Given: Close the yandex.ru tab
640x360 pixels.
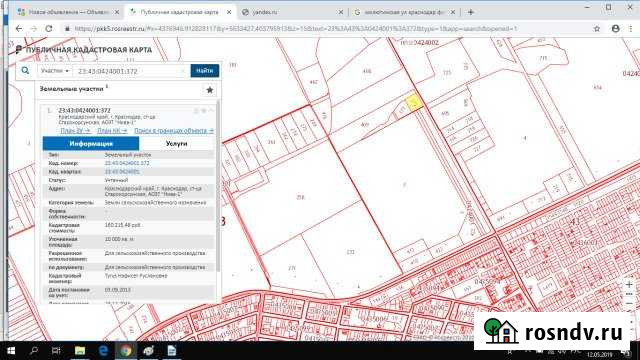Looking at the screenshot, I should (341, 12).
